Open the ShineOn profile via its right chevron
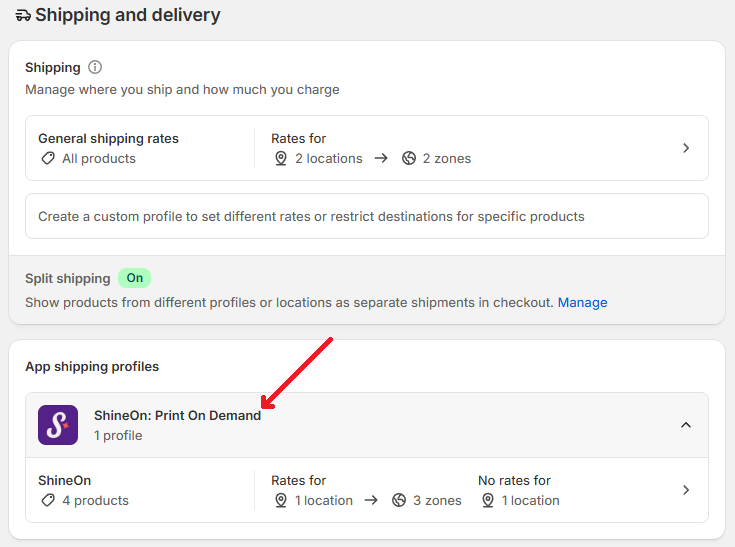Image resolution: width=735 pixels, height=547 pixels. point(686,490)
